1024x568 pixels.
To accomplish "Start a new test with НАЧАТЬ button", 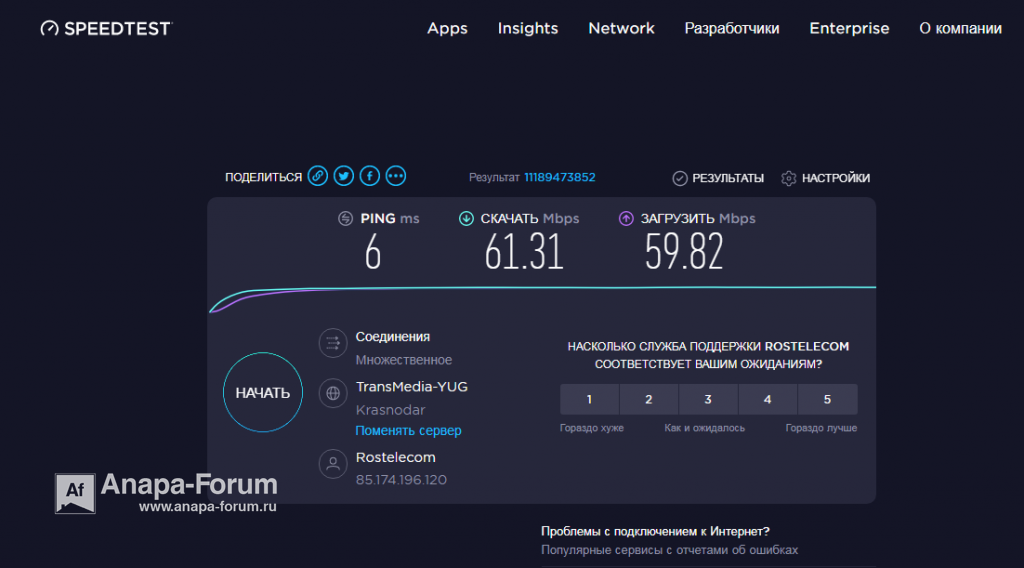I will (x=263, y=392).
